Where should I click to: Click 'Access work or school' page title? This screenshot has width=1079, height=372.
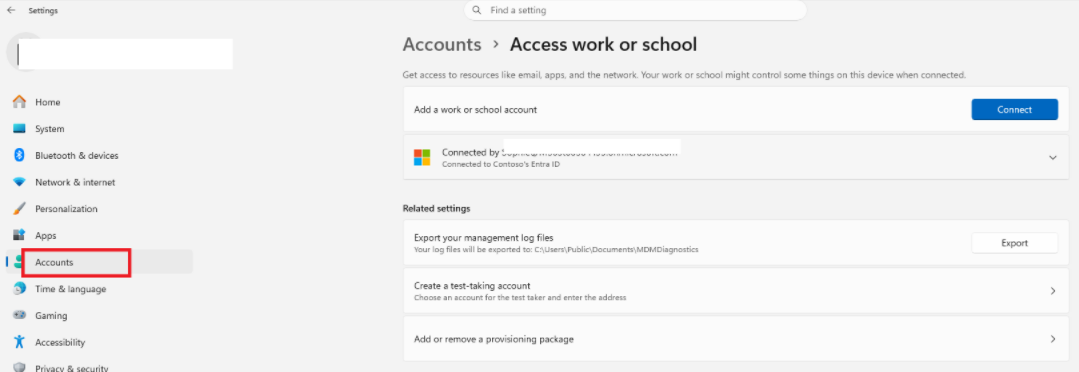[x=603, y=45]
